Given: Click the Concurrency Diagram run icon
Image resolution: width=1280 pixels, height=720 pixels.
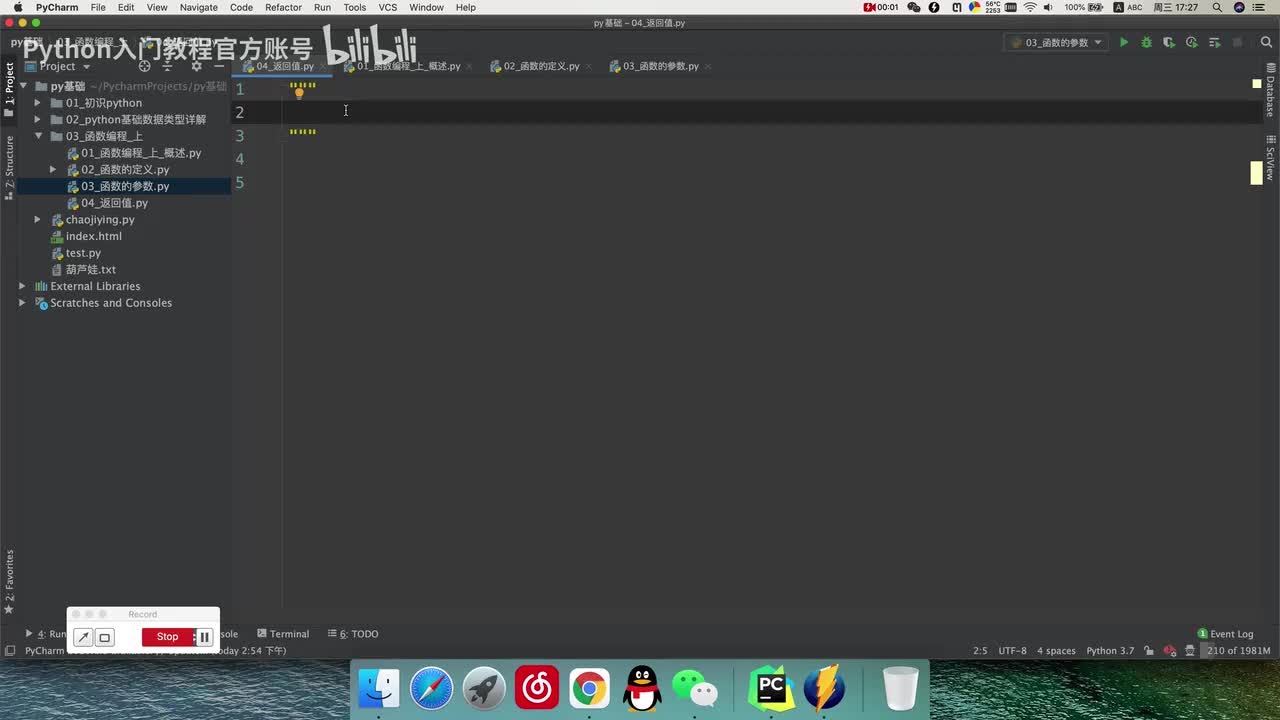Looking at the screenshot, I should point(1214,43).
